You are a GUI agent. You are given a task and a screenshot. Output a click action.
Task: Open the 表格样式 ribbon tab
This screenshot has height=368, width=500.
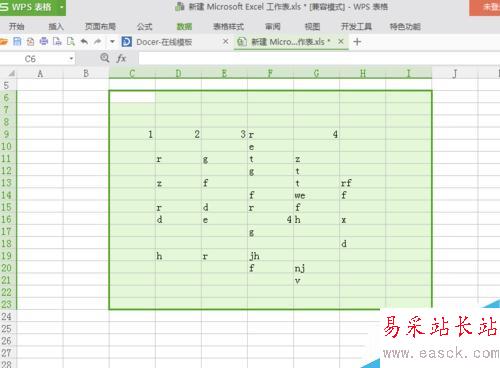coord(229,26)
